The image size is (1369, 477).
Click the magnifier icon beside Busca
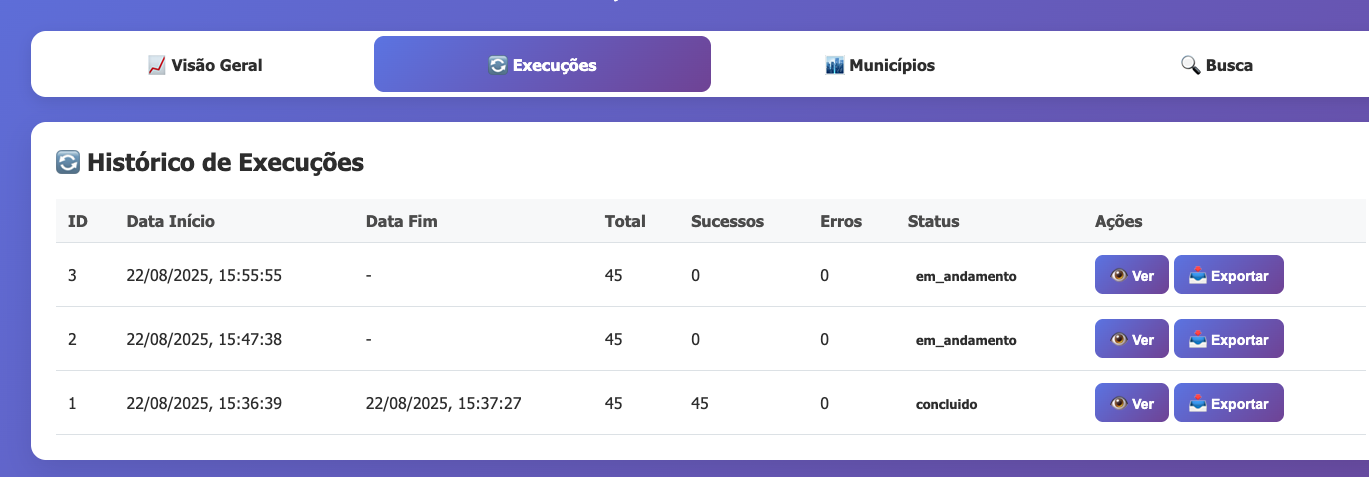coord(1190,66)
